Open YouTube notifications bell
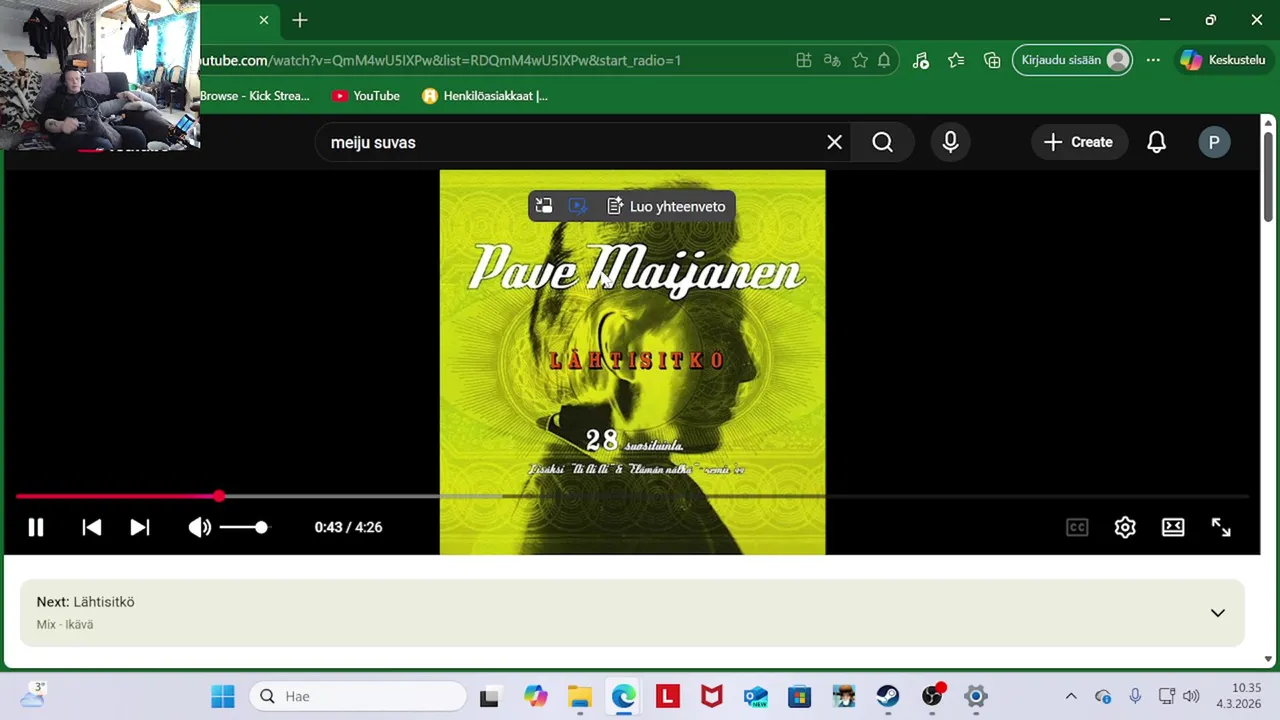1280x720 pixels. coord(1156,142)
